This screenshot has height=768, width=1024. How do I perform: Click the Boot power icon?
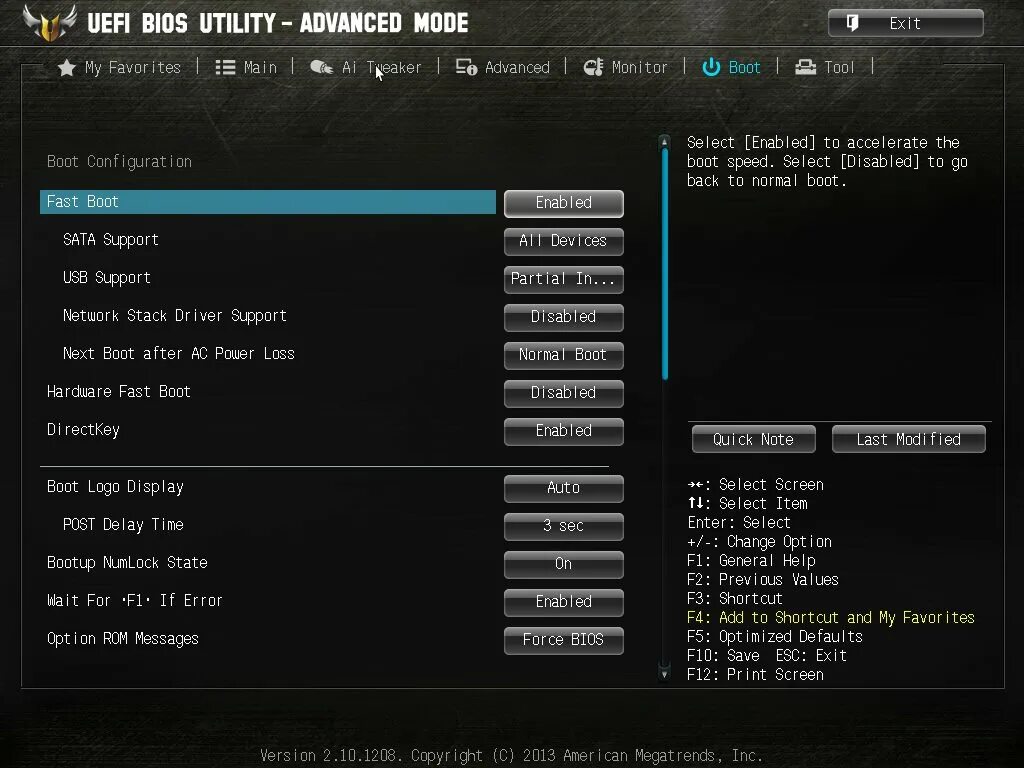pos(711,67)
